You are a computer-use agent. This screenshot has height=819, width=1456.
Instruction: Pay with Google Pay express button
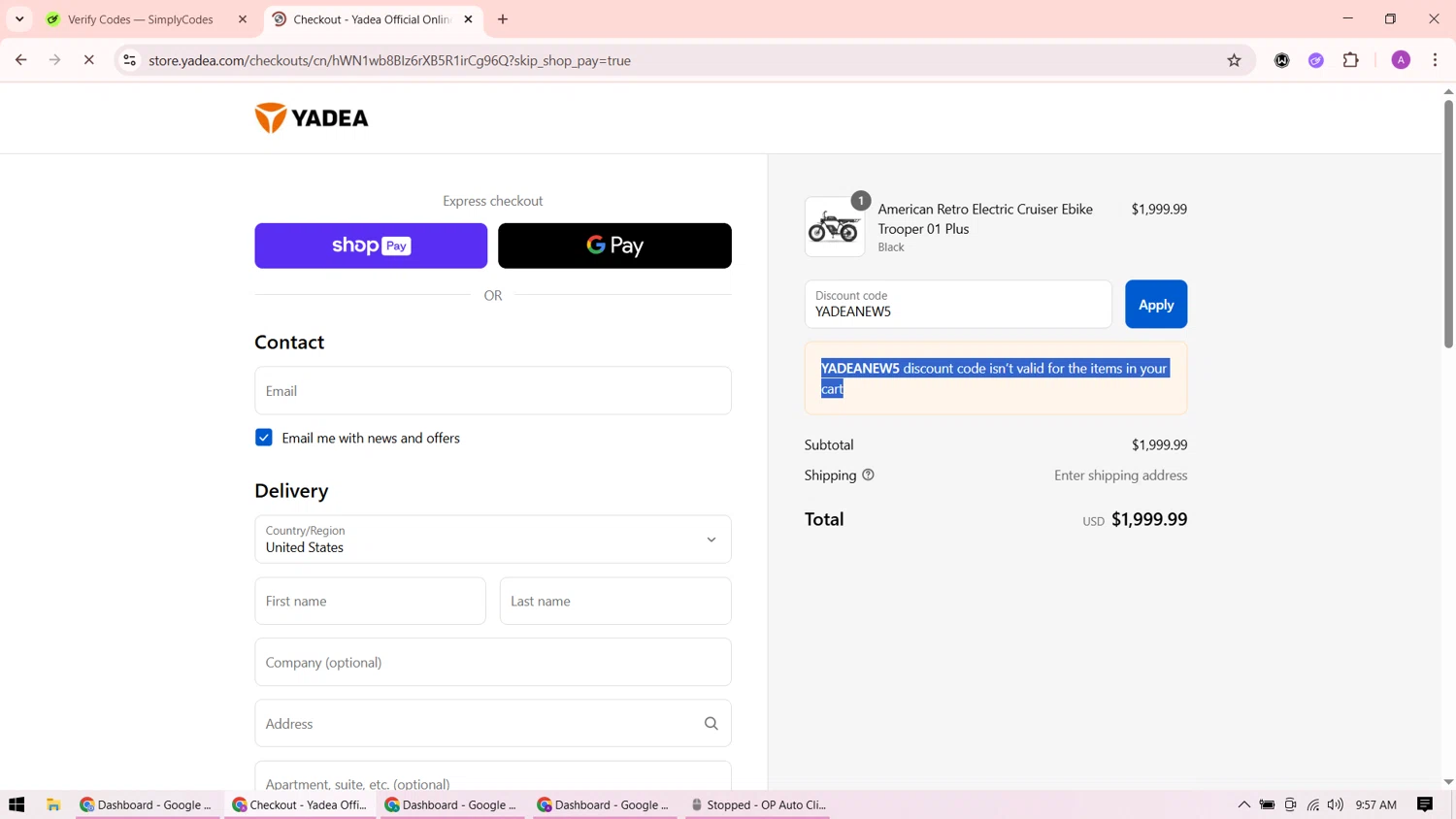[x=614, y=246]
